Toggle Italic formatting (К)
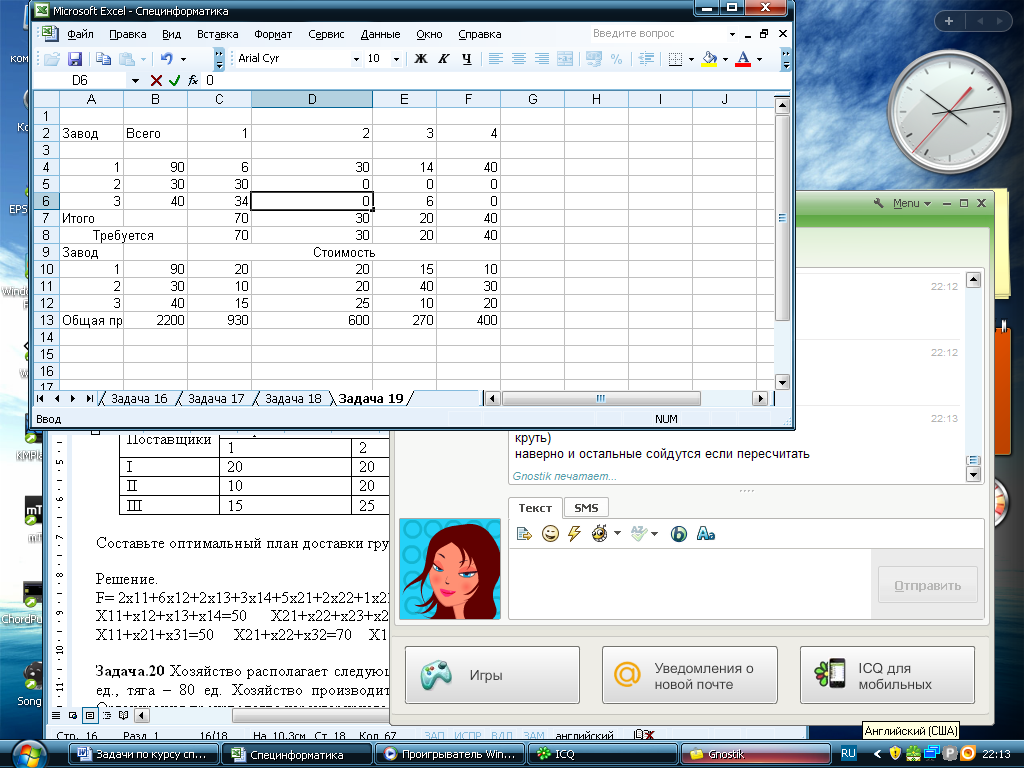The width and height of the screenshot is (1024, 768). point(443,59)
